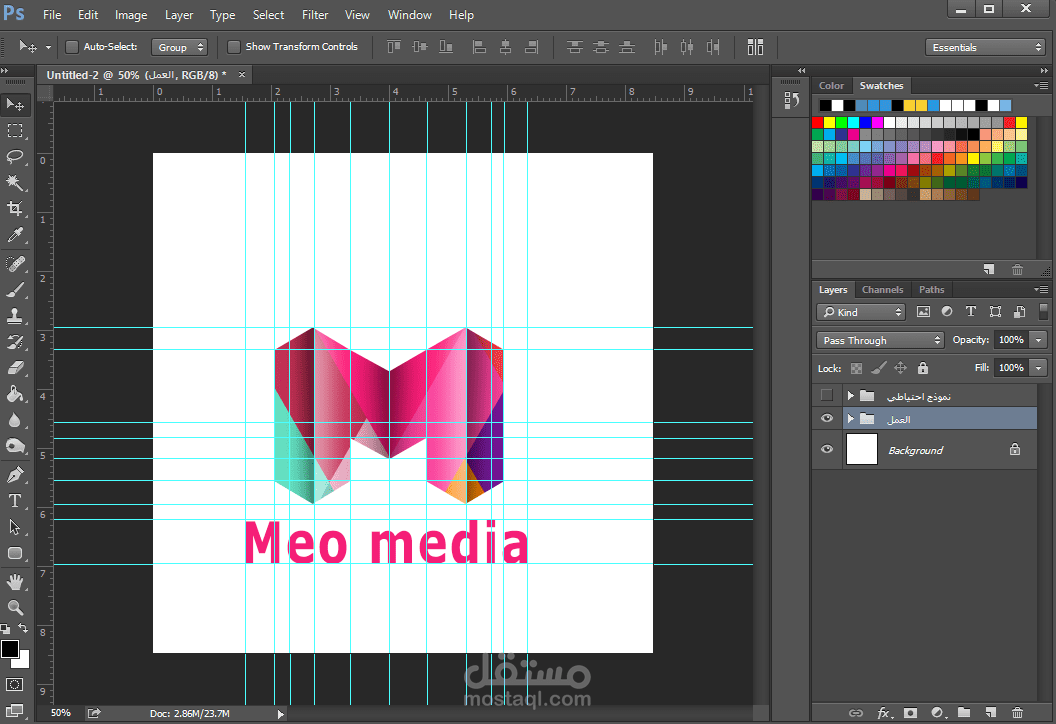Select the Clone Stamp tool
1056x724 pixels.
tap(15, 315)
